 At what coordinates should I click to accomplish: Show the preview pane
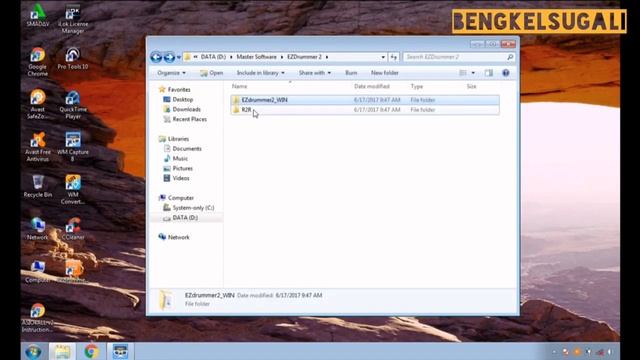tap(489, 73)
